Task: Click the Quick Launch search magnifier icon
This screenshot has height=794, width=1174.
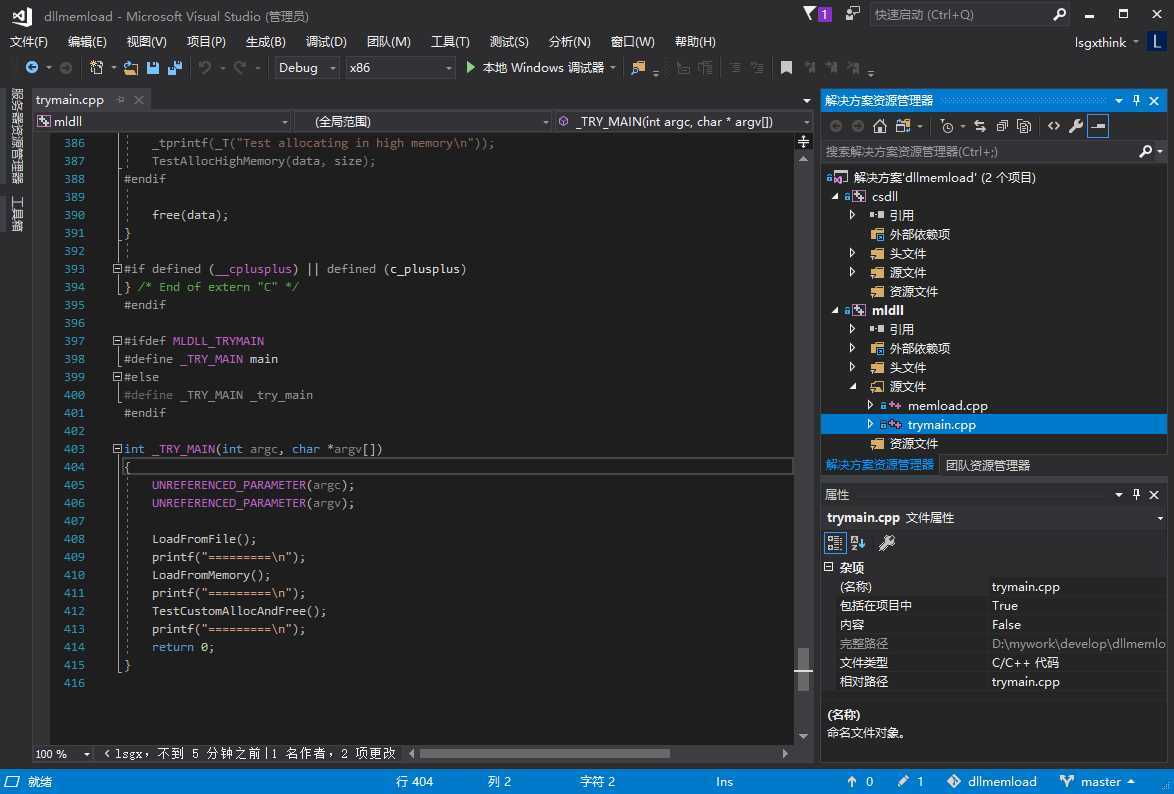Action: click(x=1059, y=14)
